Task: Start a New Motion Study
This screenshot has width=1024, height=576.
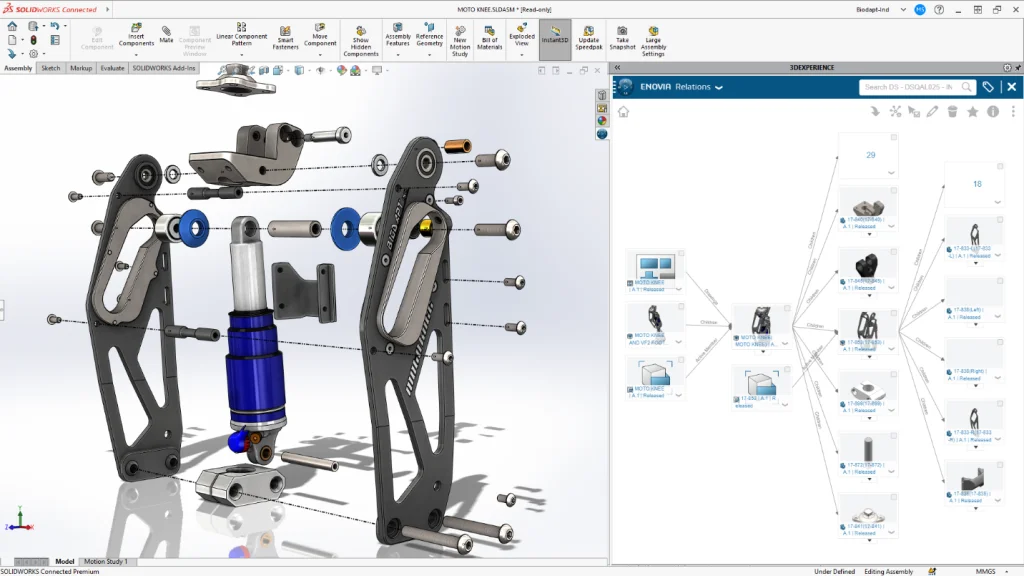Action: tap(462, 38)
